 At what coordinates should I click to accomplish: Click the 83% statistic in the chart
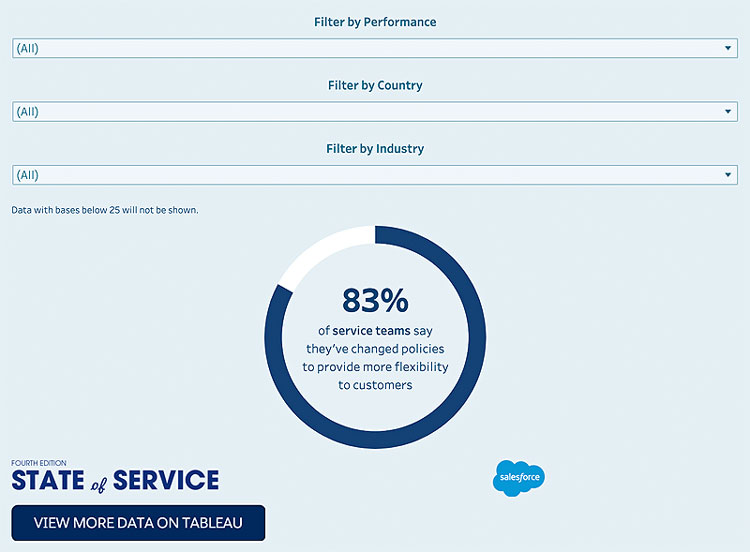pos(375,301)
